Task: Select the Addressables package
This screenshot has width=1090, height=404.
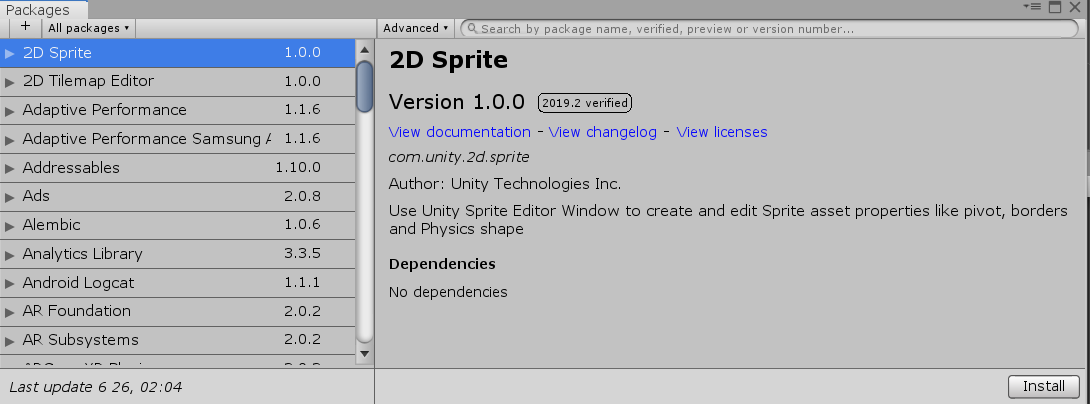Action: (x=177, y=168)
